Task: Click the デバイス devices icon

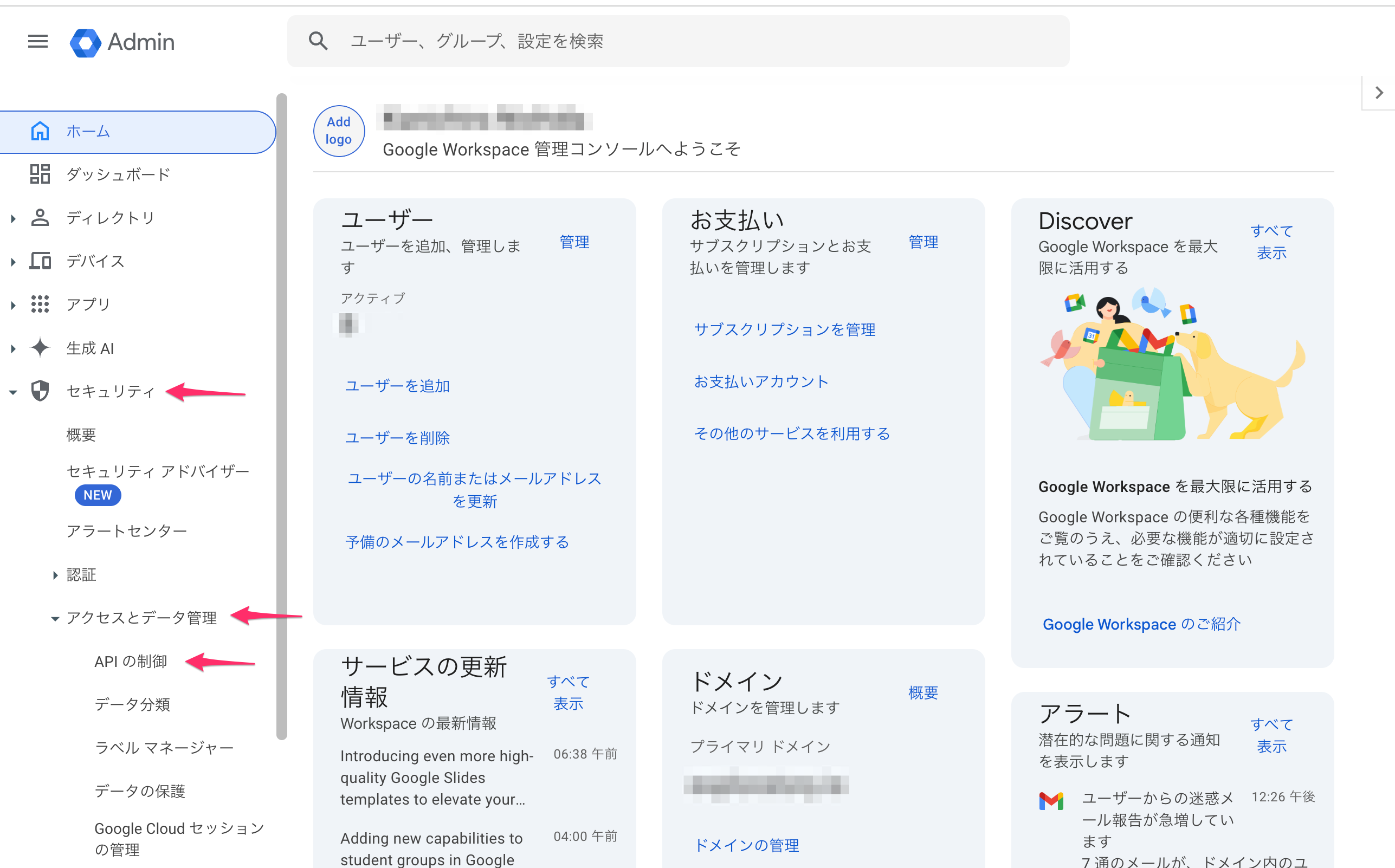Action: coord(40,261)
